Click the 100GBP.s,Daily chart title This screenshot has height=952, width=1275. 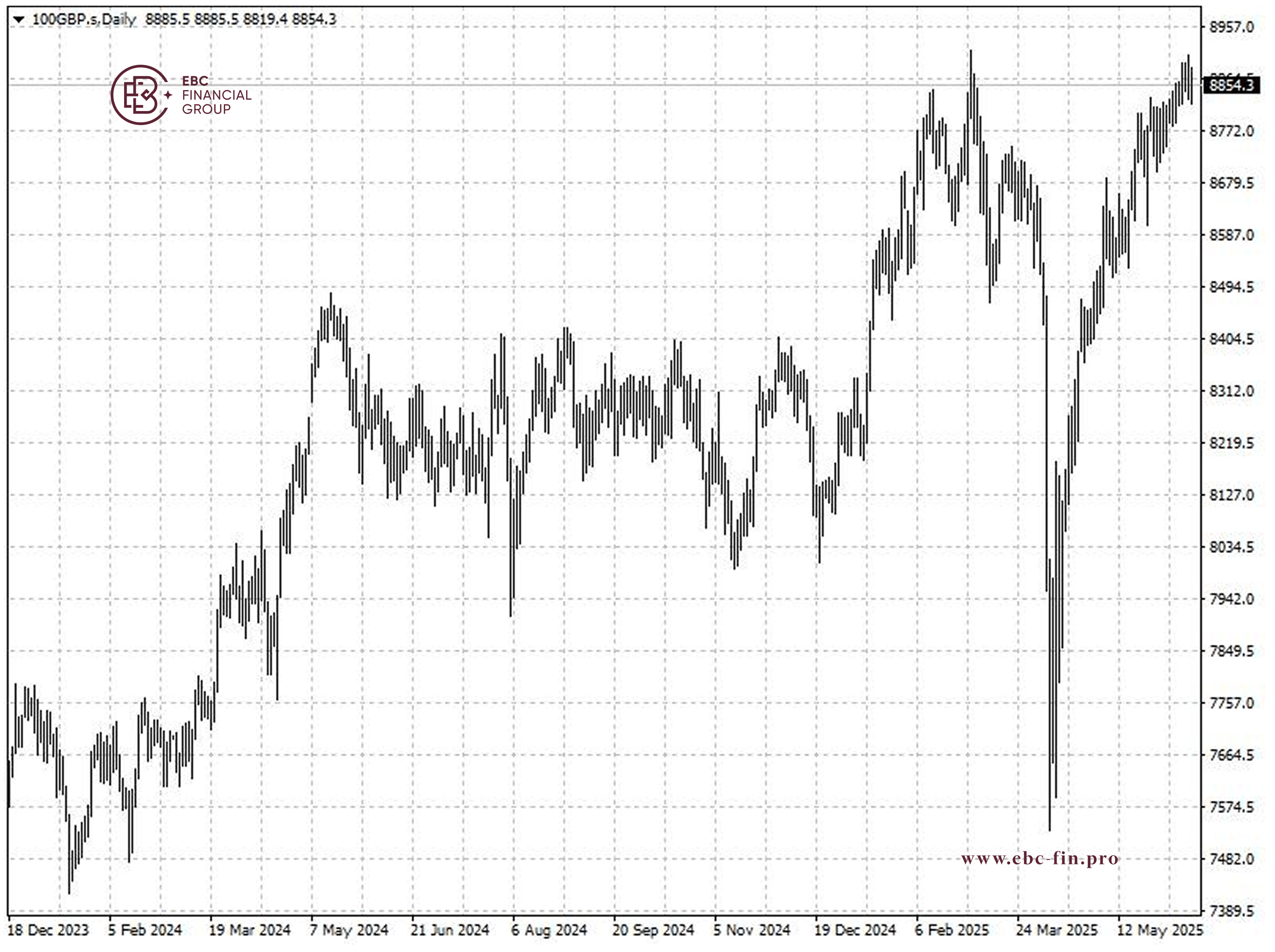point(83,20)
